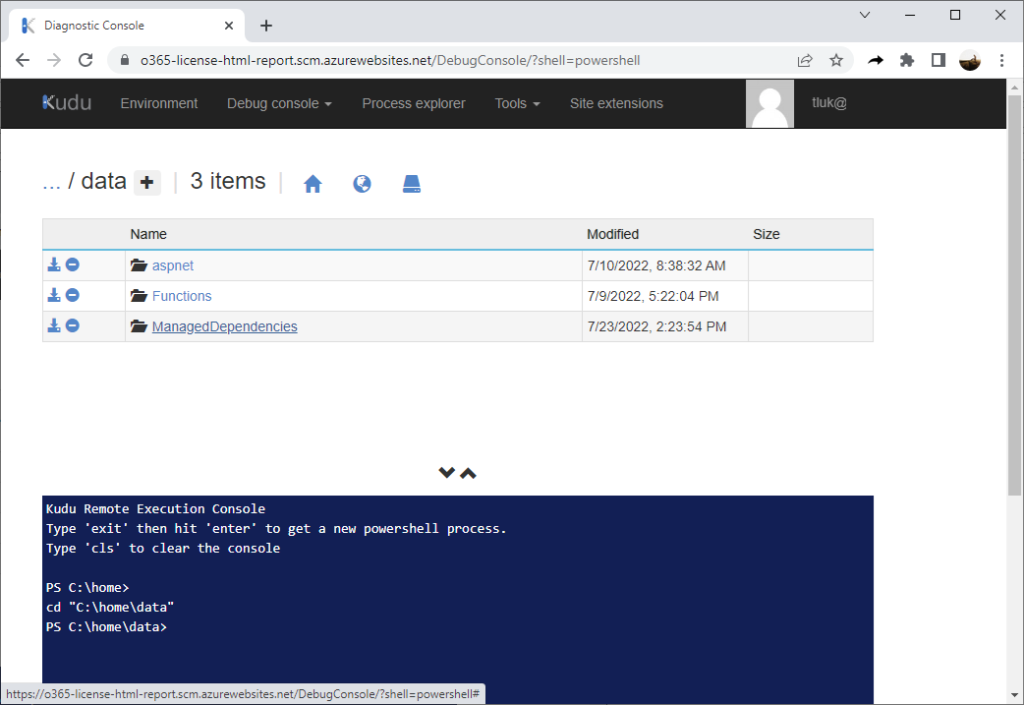This screenshot has height=705, width=1024.
Task: Click the data breadcrumb label
Action: 103,181
